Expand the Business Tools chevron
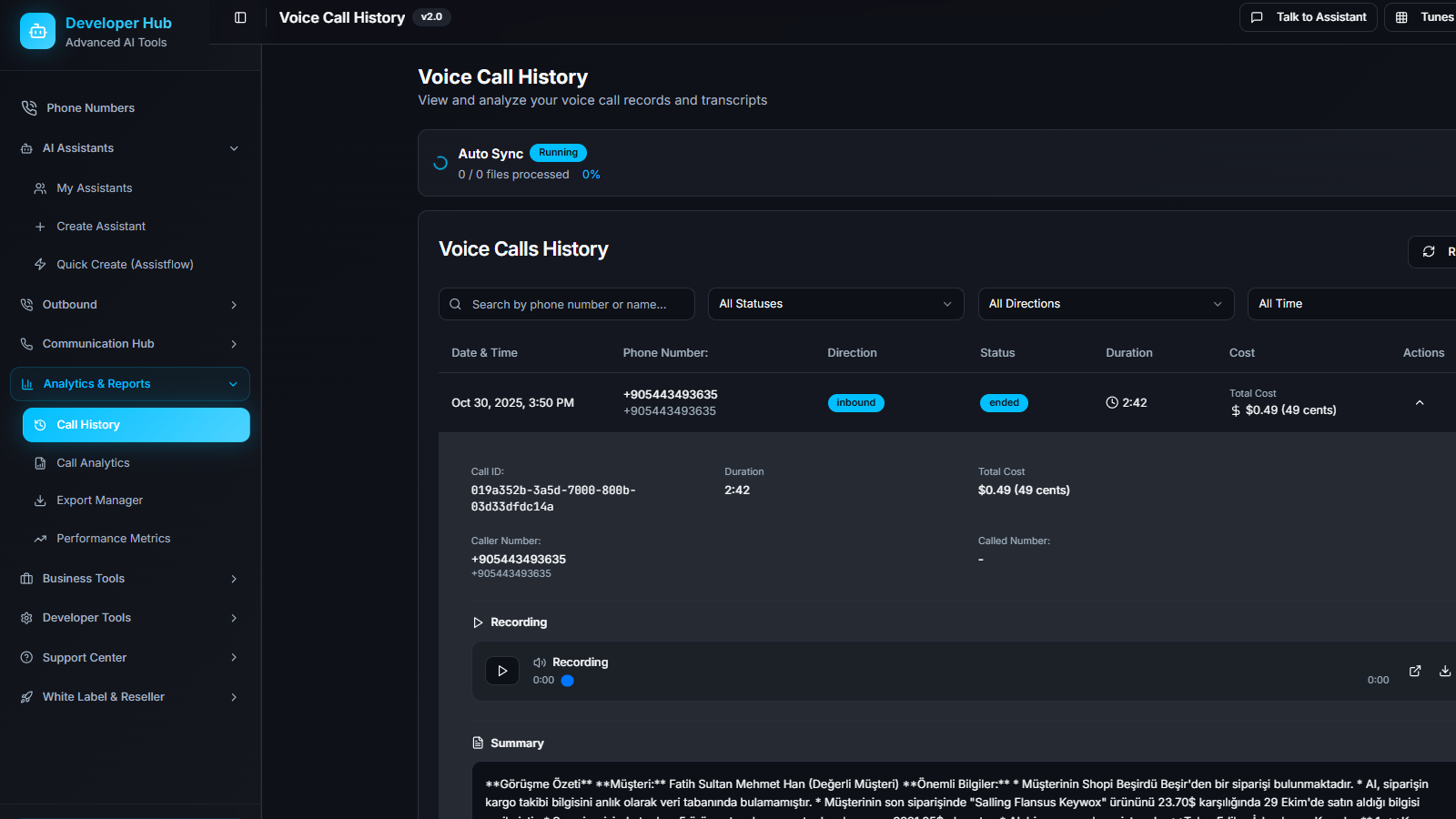The height and width of the screenshot is (819, 1456). tap(234, 579)
